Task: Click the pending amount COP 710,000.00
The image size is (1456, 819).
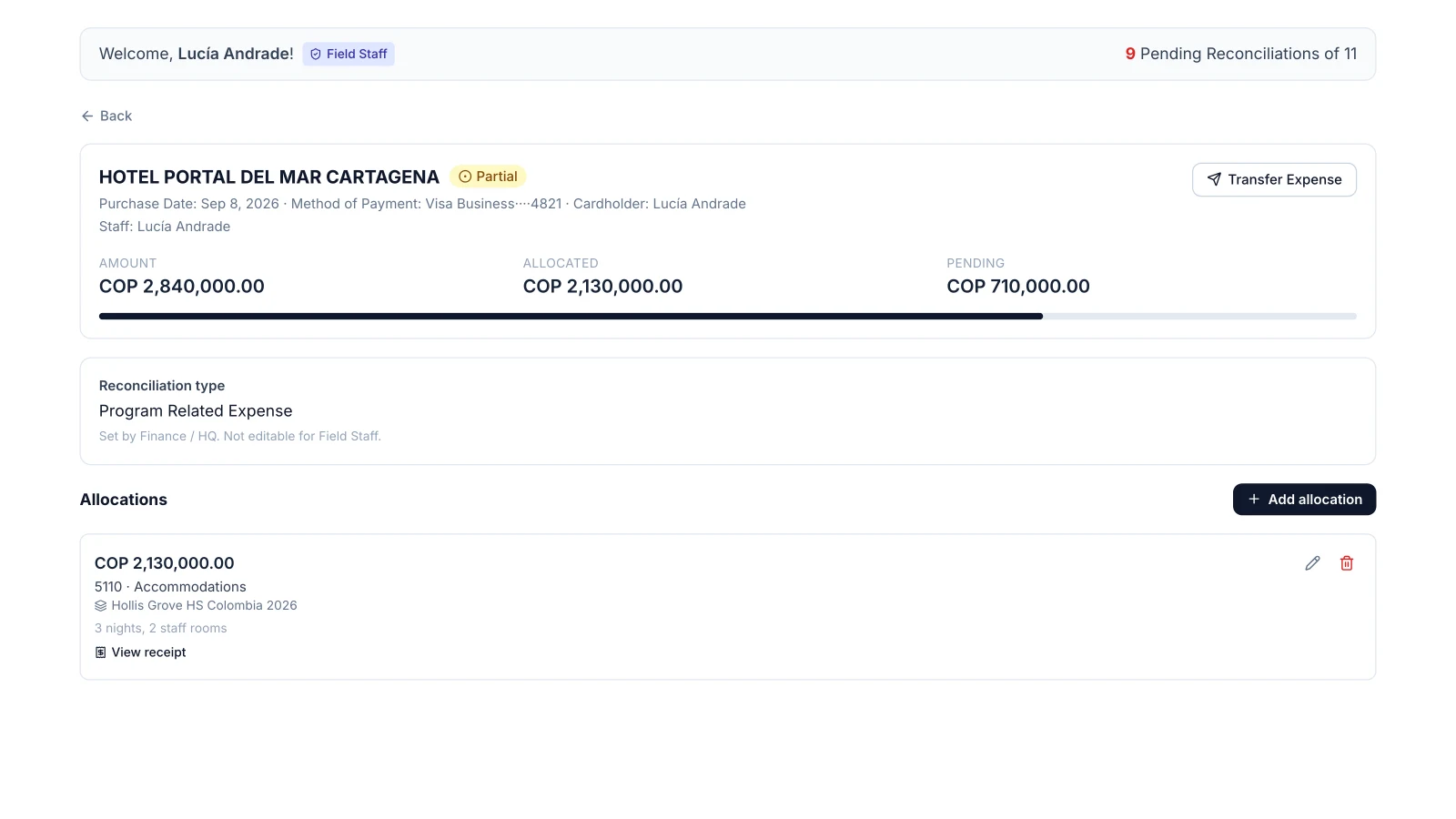Action: (x=1018, y=287)
